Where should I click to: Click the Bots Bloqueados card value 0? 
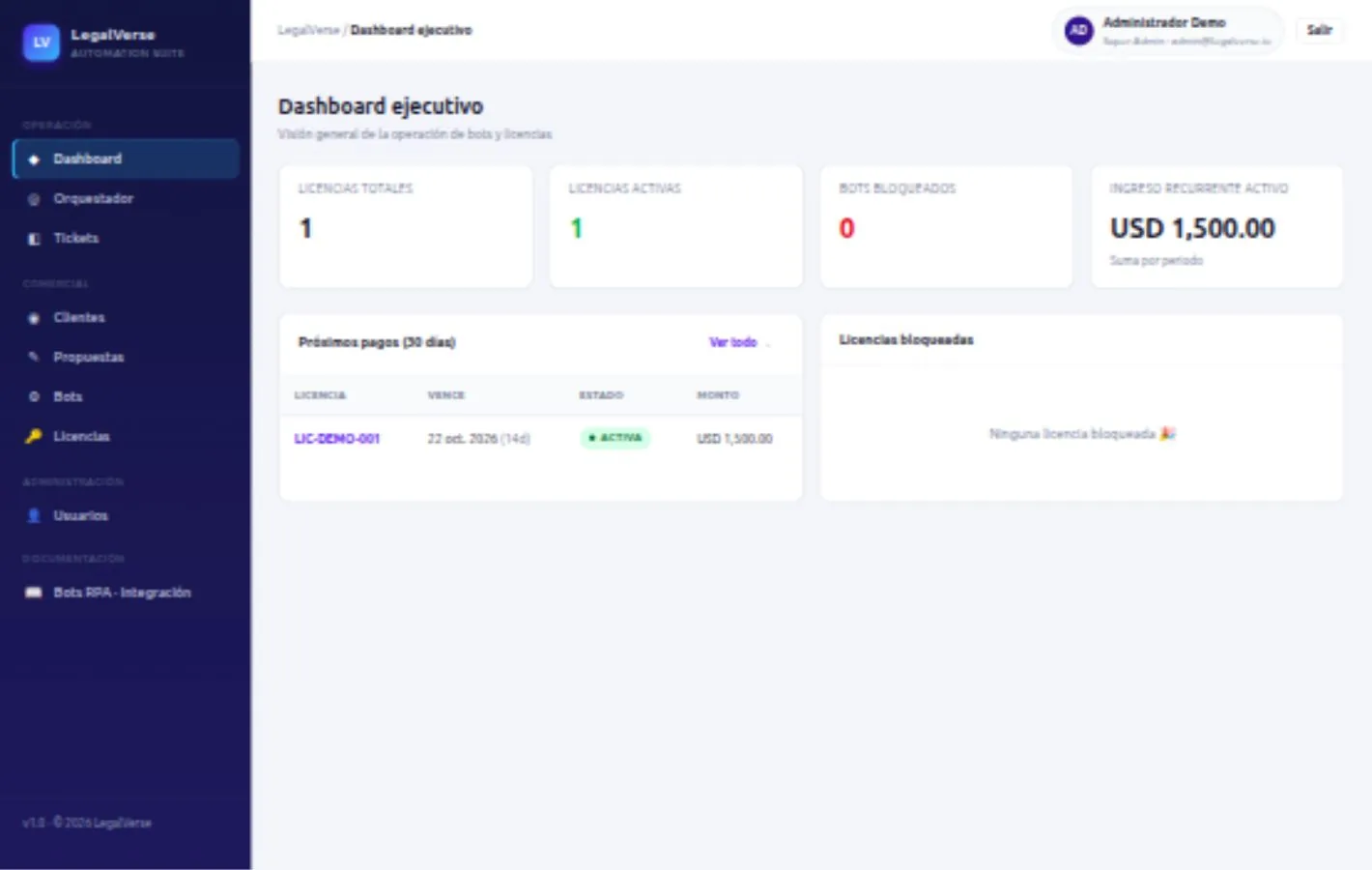[846, 229]
